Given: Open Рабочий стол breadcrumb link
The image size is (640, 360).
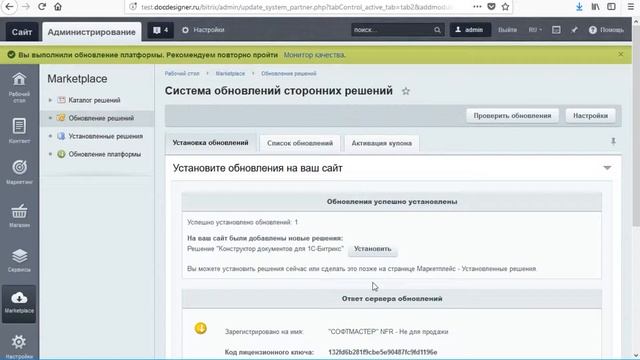Looking at the screenshot, I should pyautogui.click(x=182, y=73).
